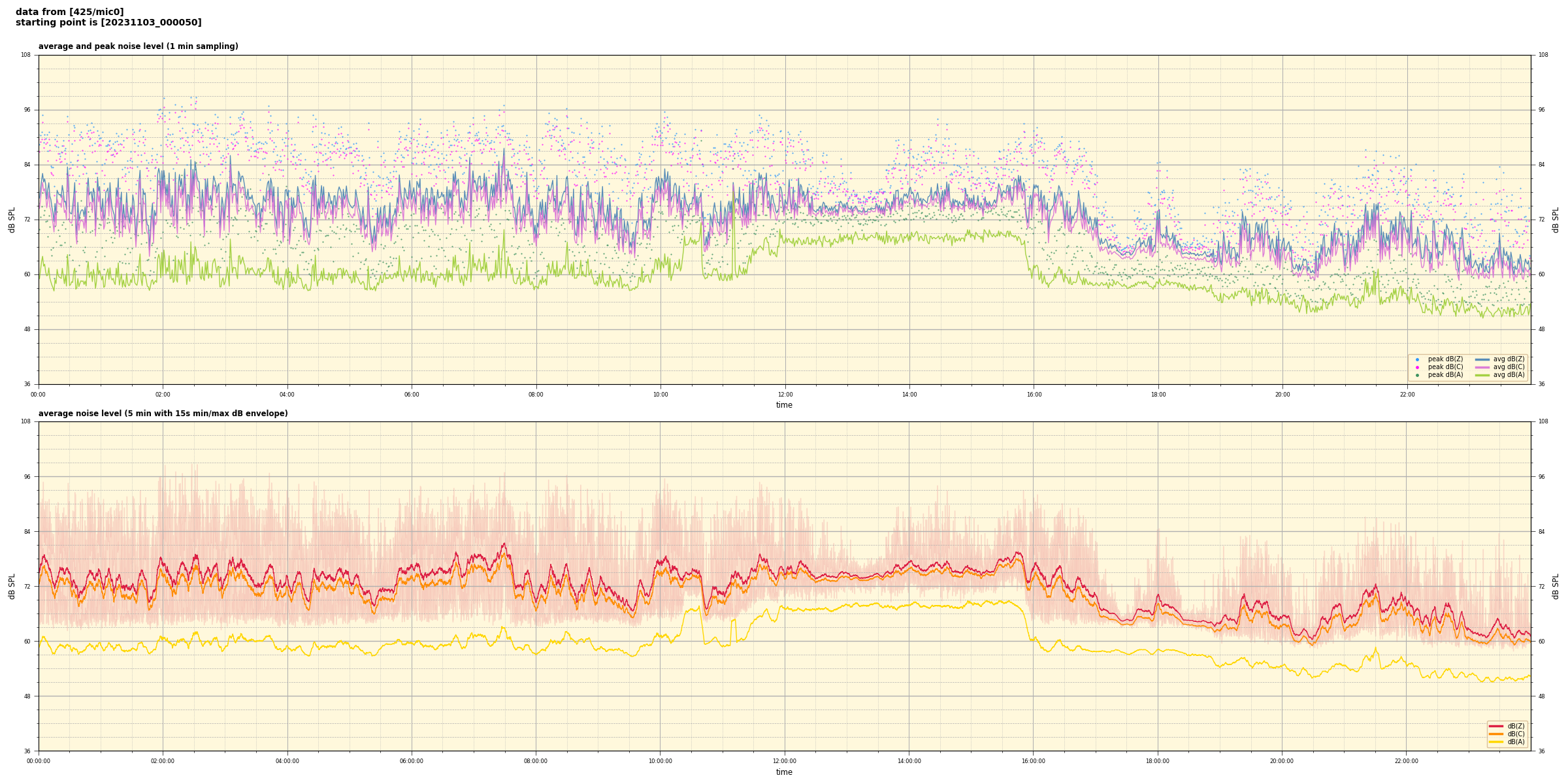Click the 'average and peak noise level' chart title
This screenshot has width=1568, height=784.
pyautogui.click(x=138, y=46)
